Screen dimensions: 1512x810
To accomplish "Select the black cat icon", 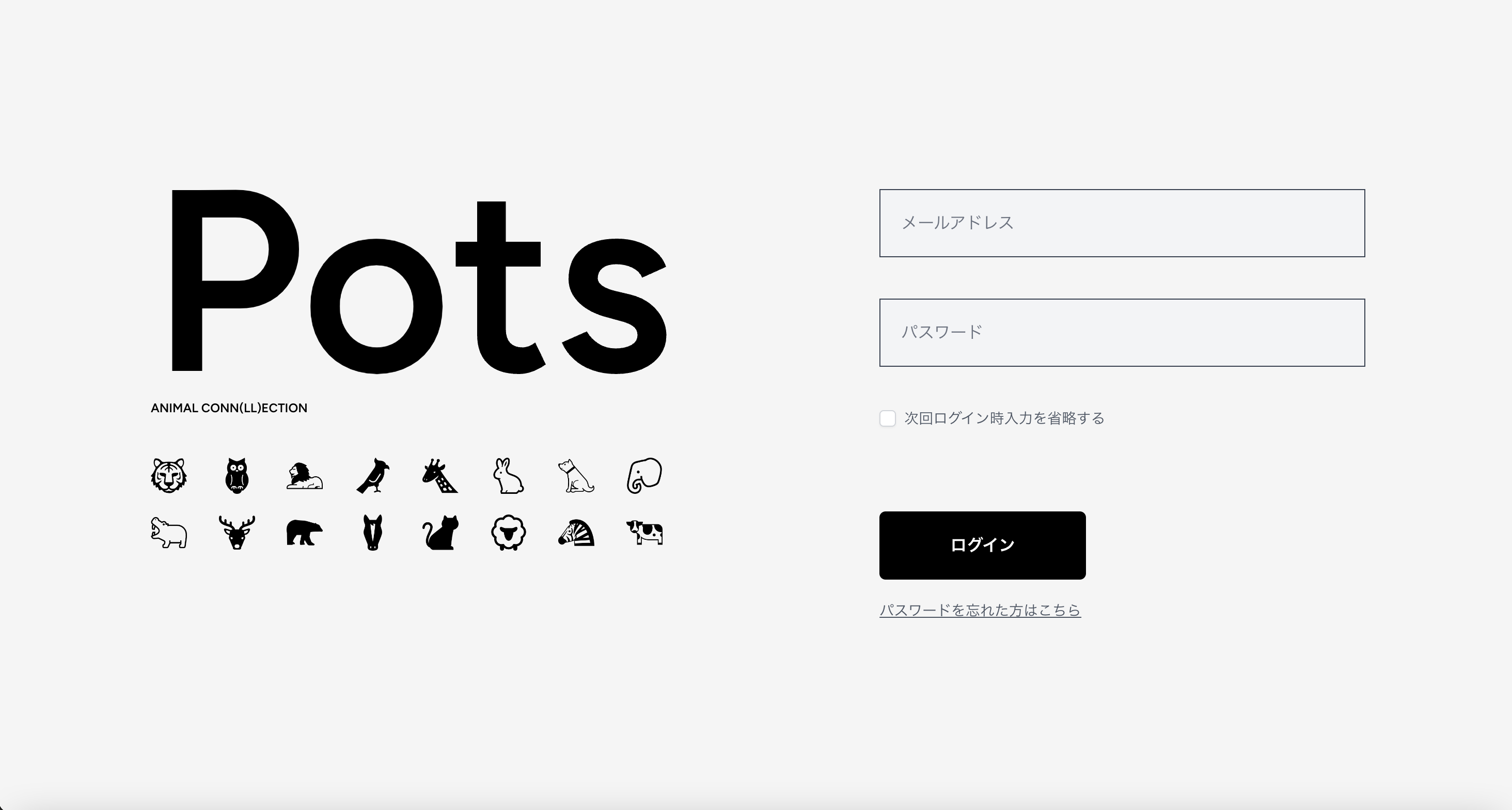I will [440, 533].
